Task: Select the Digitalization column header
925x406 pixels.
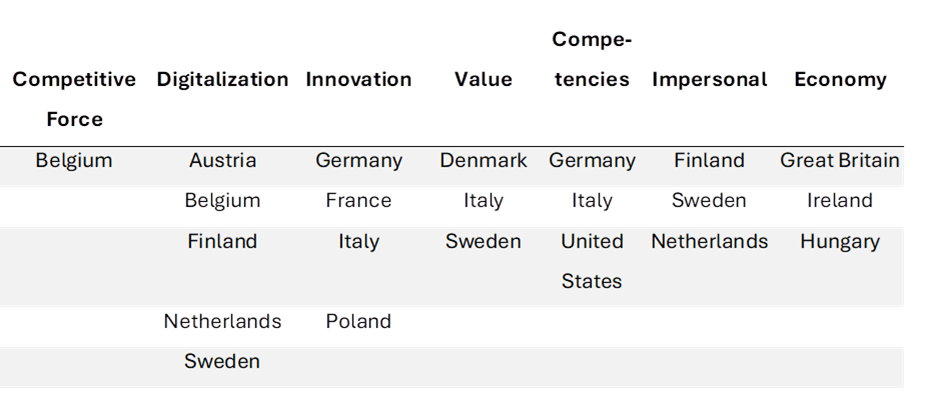Action: point(222,79)
